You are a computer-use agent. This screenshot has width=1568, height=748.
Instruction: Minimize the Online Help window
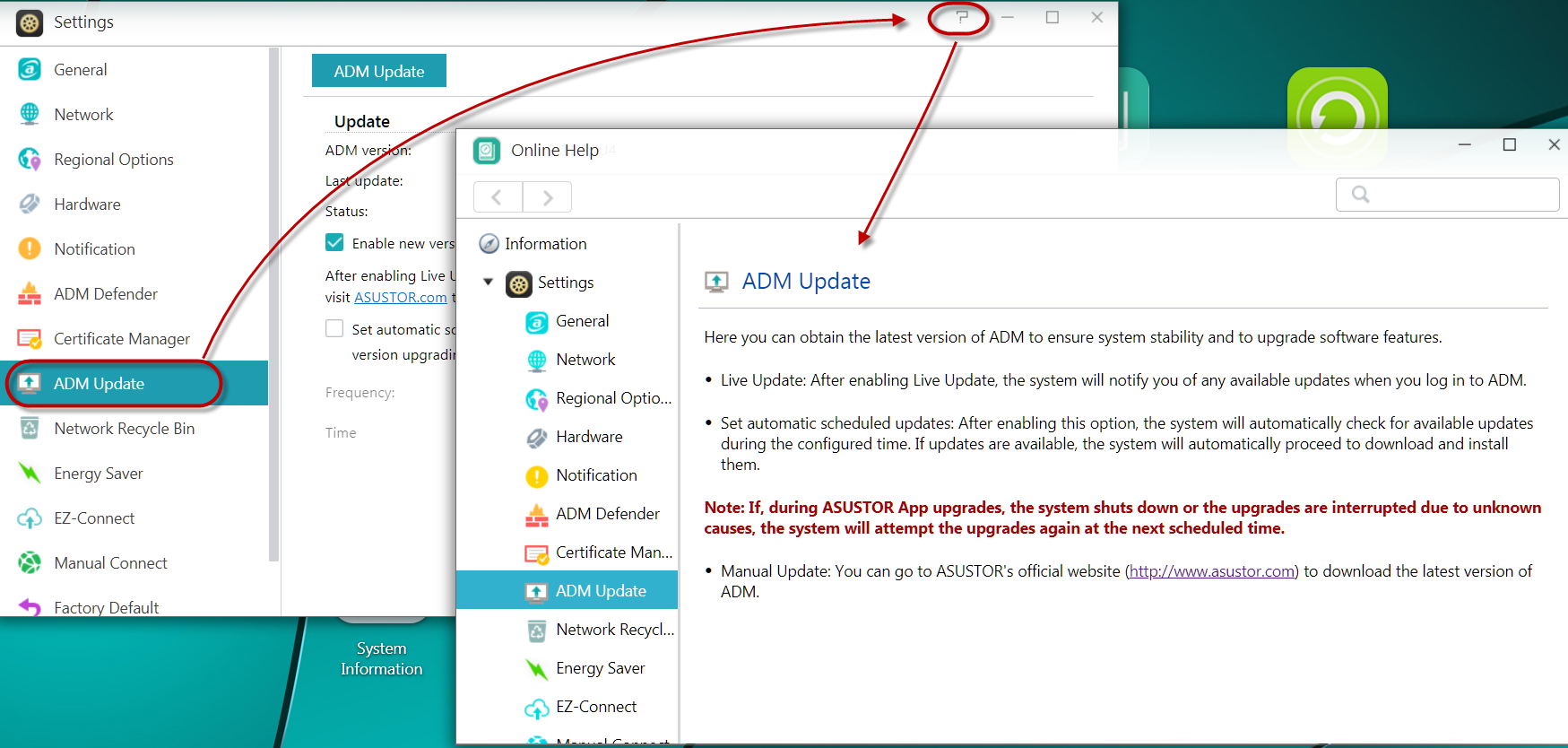pos(1465,144)
